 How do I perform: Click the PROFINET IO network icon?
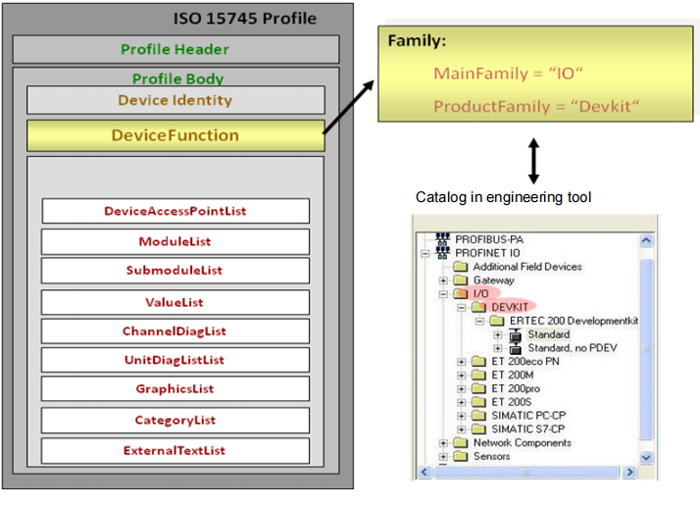coord(441,253)
